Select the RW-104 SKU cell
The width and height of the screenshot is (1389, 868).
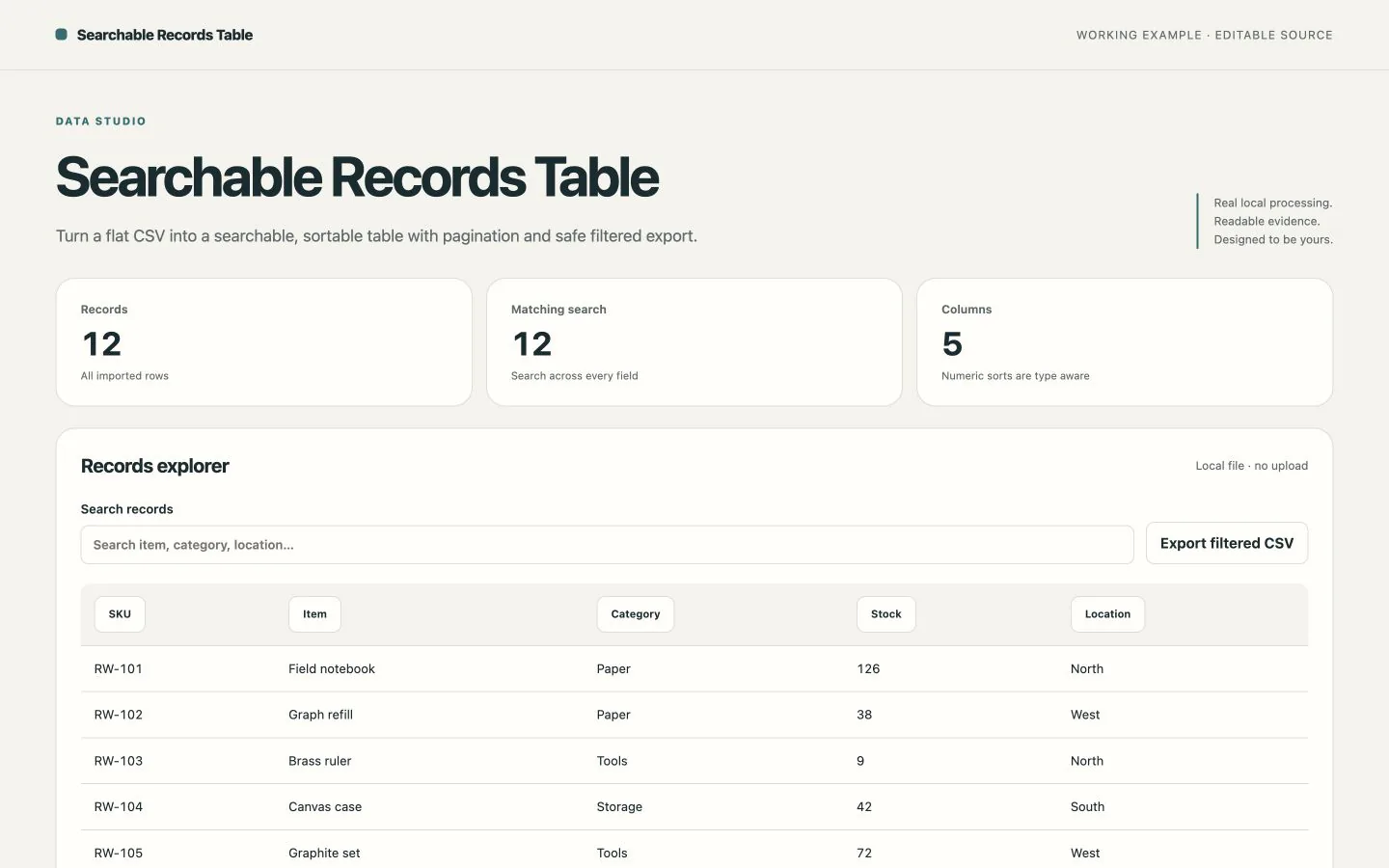point(119,807)
